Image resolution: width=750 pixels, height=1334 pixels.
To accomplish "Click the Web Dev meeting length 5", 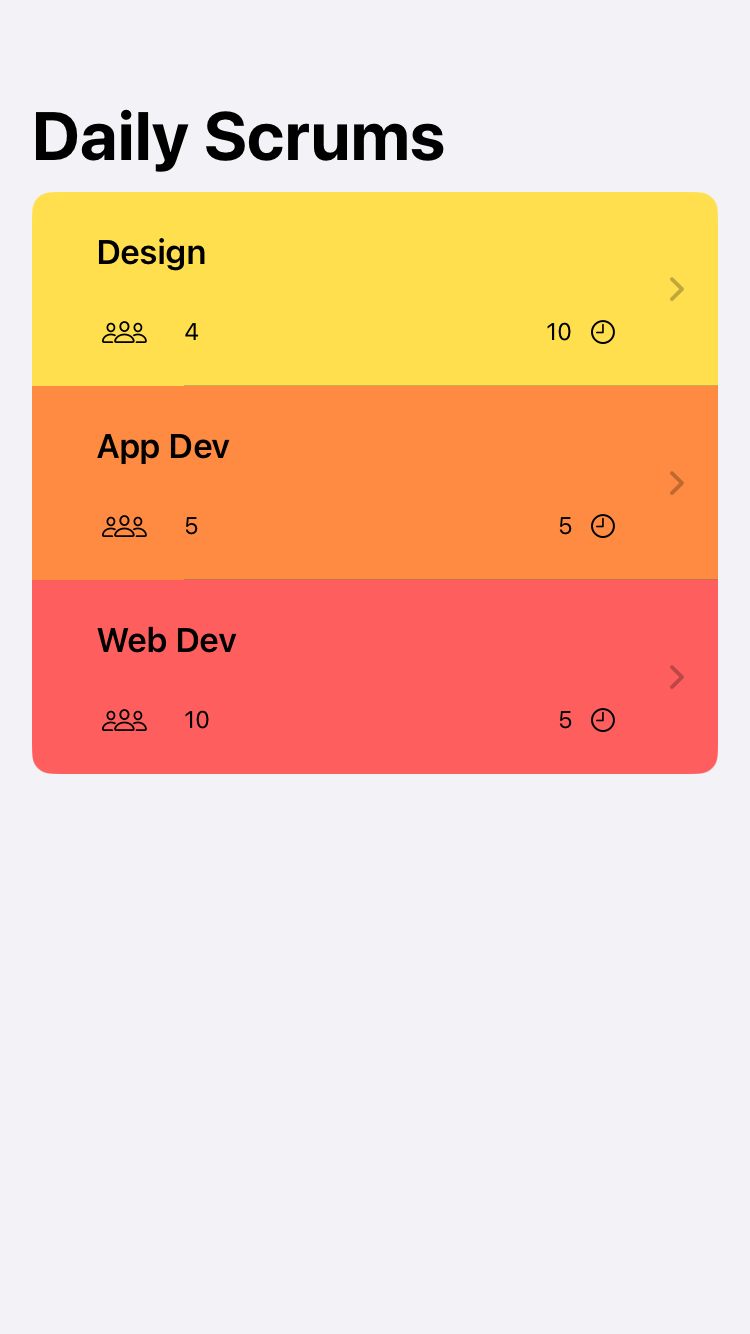I will pos(565,720).
